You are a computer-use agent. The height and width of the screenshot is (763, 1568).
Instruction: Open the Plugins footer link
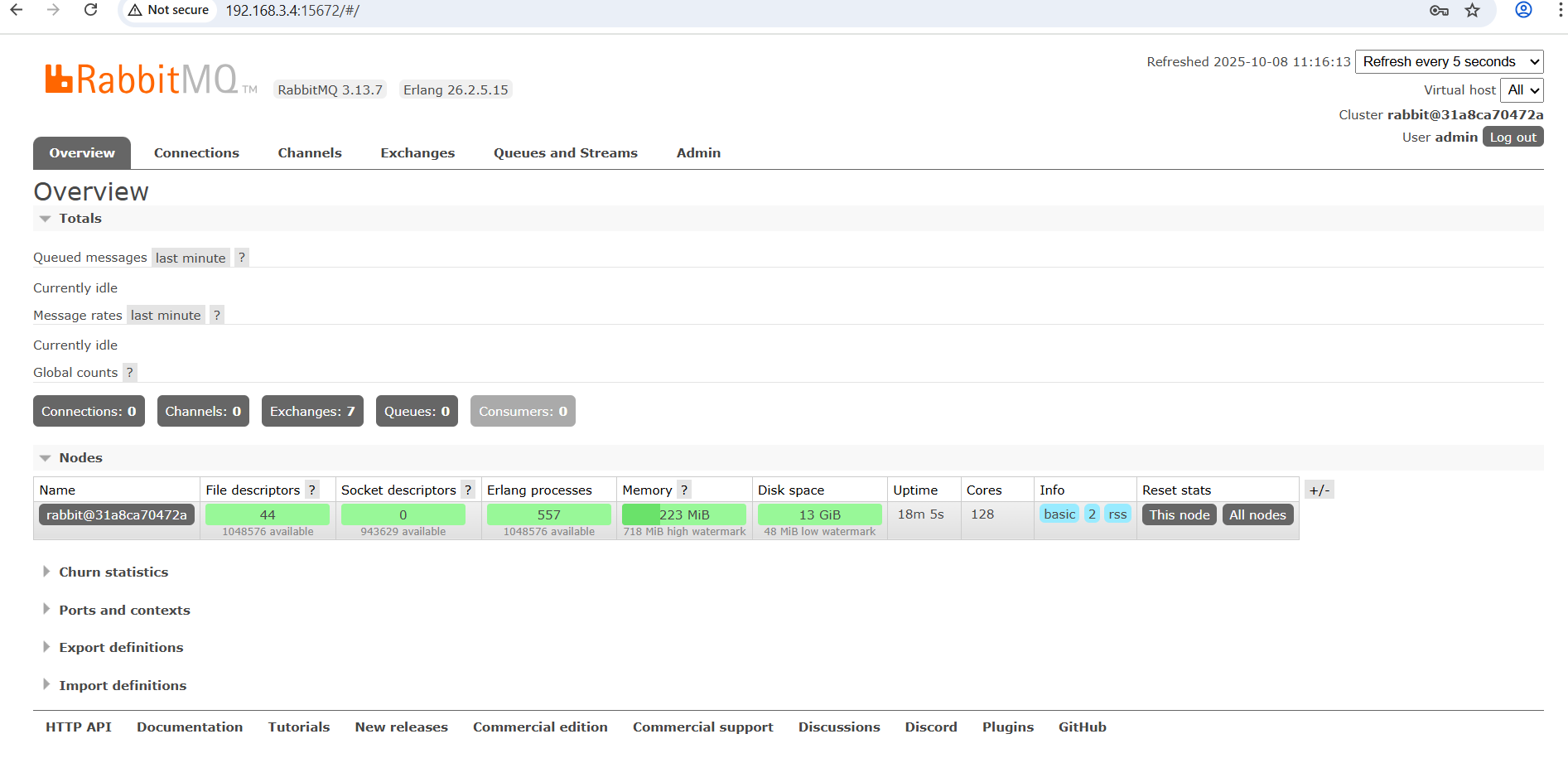[x=1008, y=727]
